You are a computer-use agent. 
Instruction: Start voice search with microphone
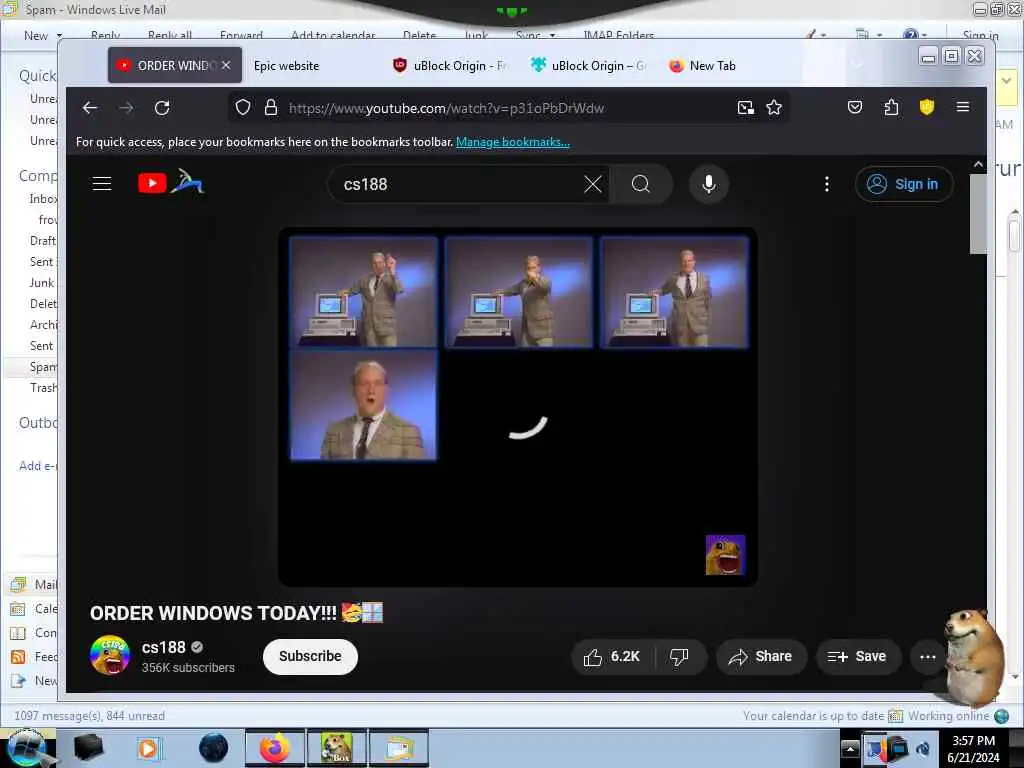point(709,184)
